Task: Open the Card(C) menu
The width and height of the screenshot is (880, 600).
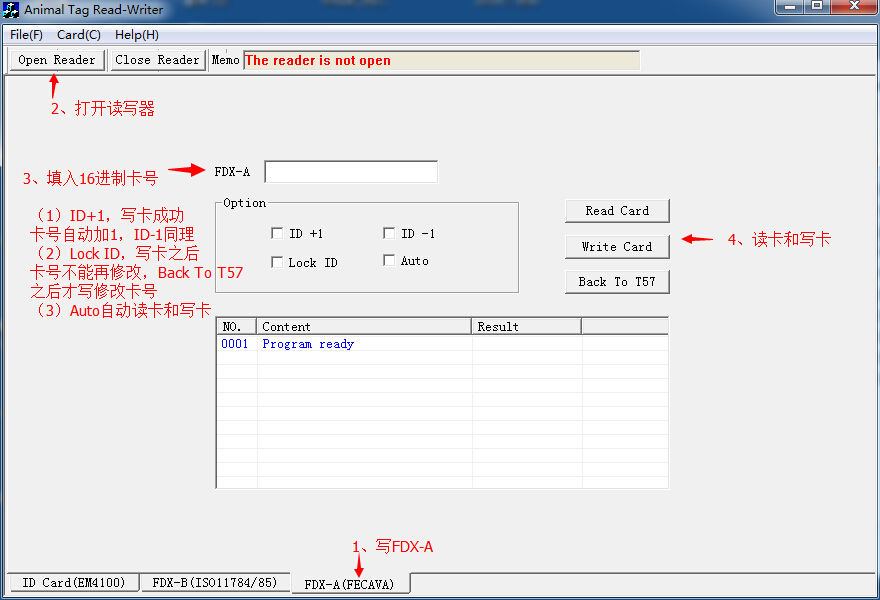Action: [79, 35]
